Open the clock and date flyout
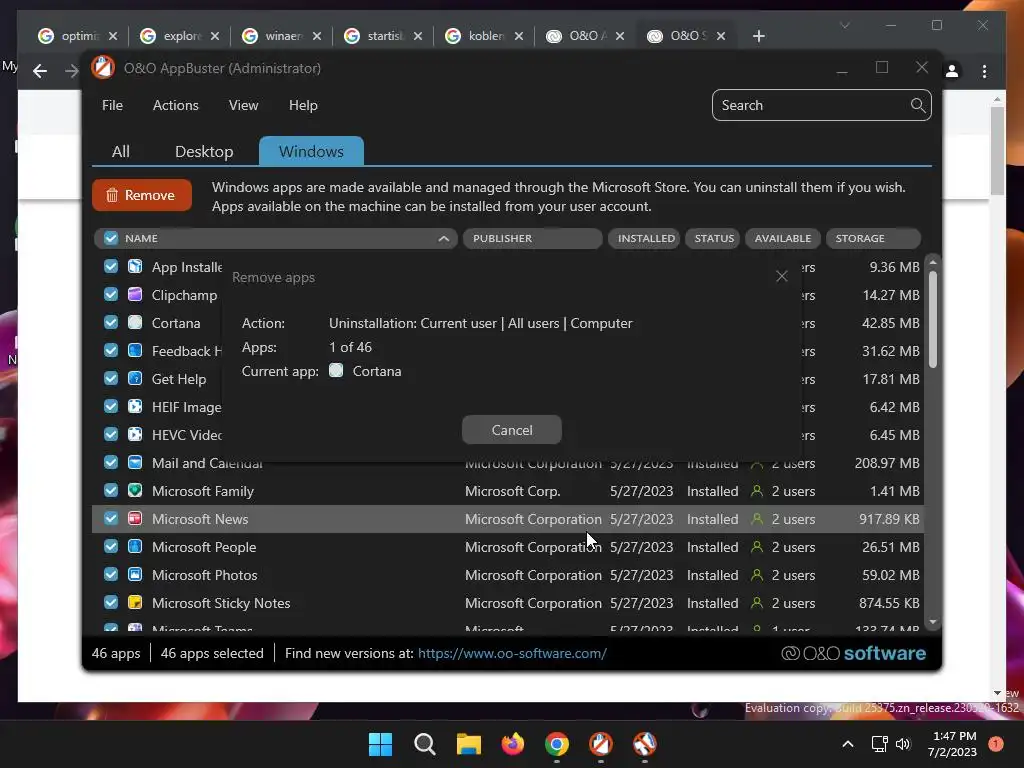 point(953,744)
